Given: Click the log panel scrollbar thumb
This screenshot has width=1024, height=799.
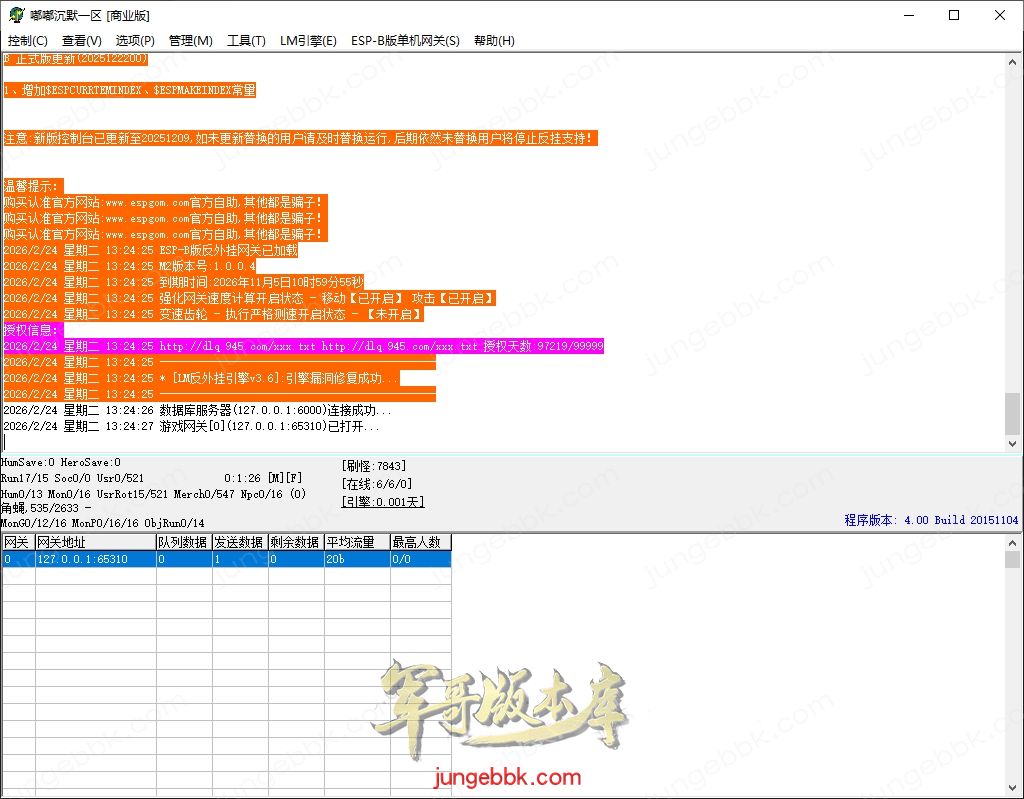Looking at the screenshot, I should [x=1013, y=413].
